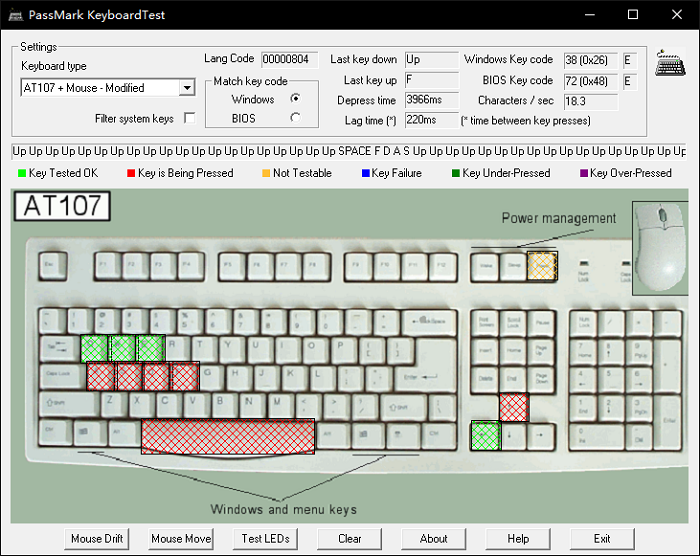Click the red-hatched Up arrow key

(514, 407)
